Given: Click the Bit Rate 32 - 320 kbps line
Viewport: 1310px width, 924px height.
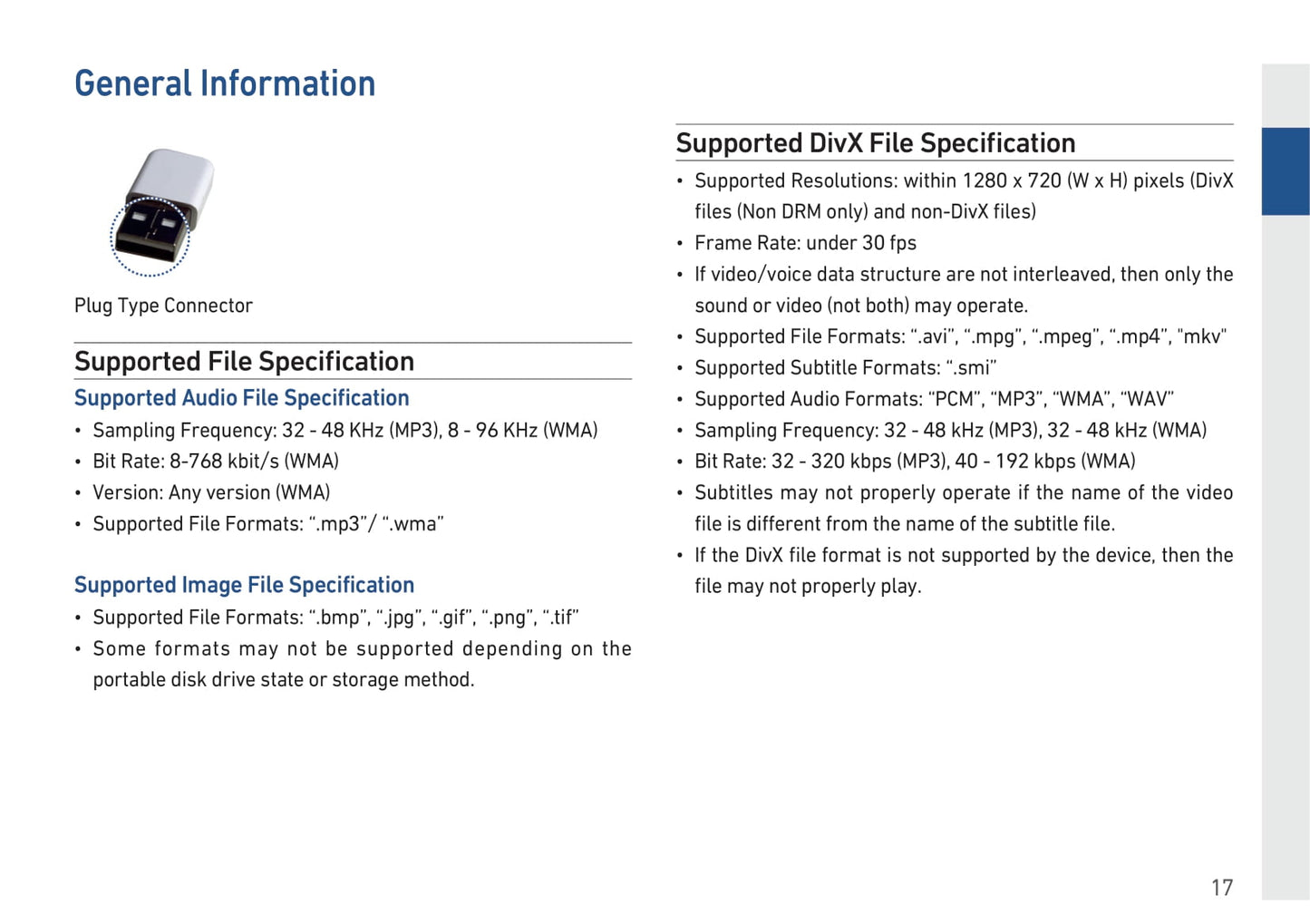Looking at the screenshot, I should coord(915,462).
